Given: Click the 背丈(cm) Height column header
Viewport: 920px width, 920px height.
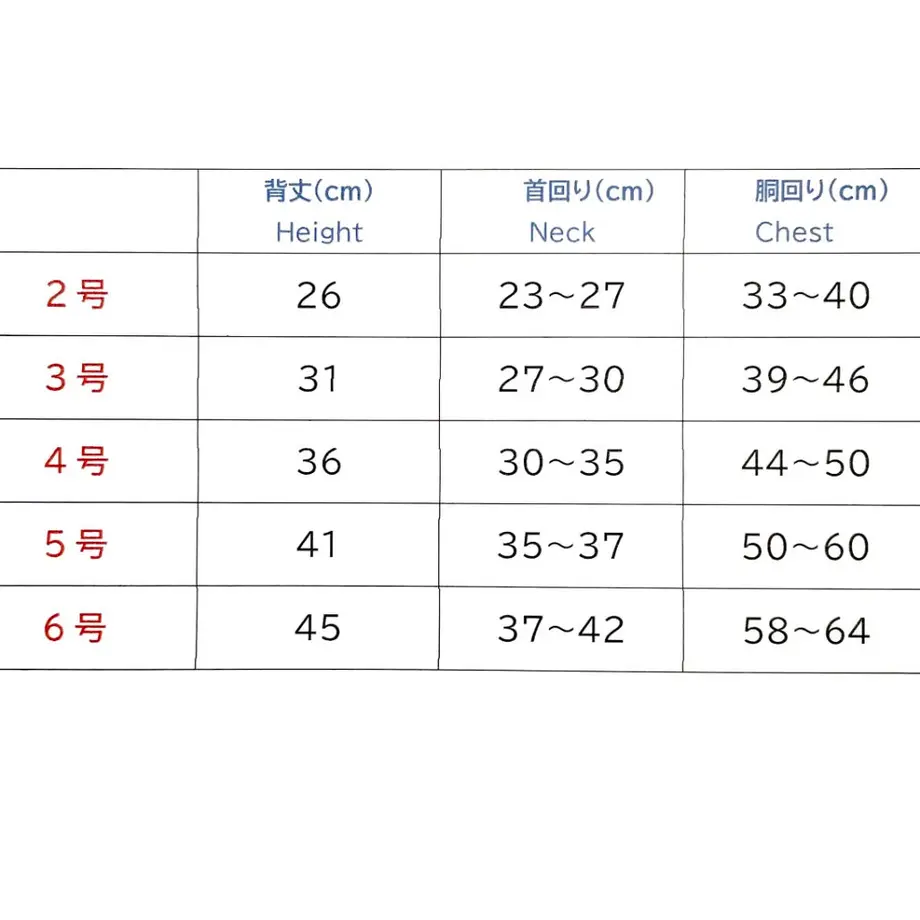Looking at the screenshot, I should tap(319, 211).
